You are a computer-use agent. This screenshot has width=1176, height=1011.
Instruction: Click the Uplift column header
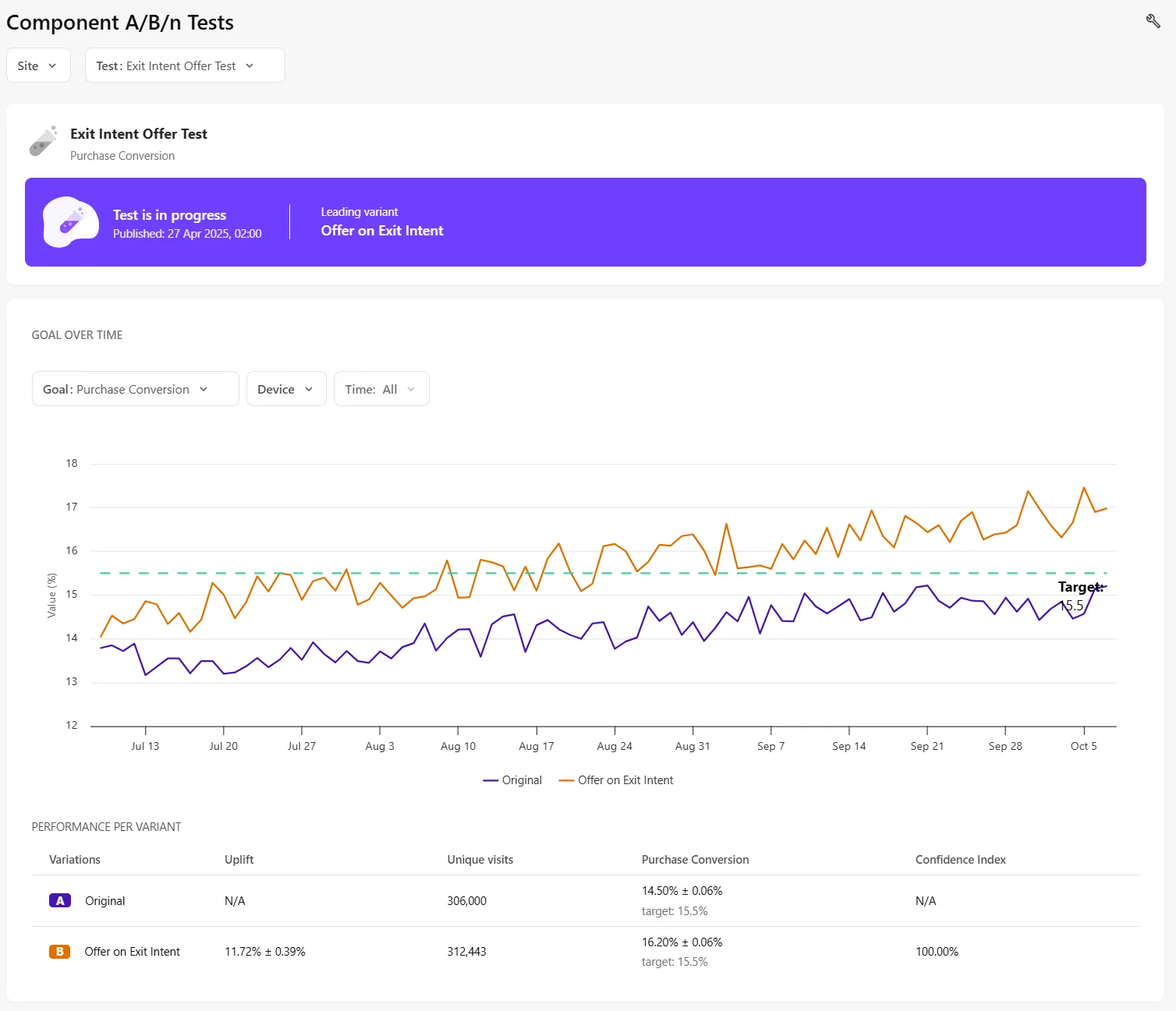(239, 859)
